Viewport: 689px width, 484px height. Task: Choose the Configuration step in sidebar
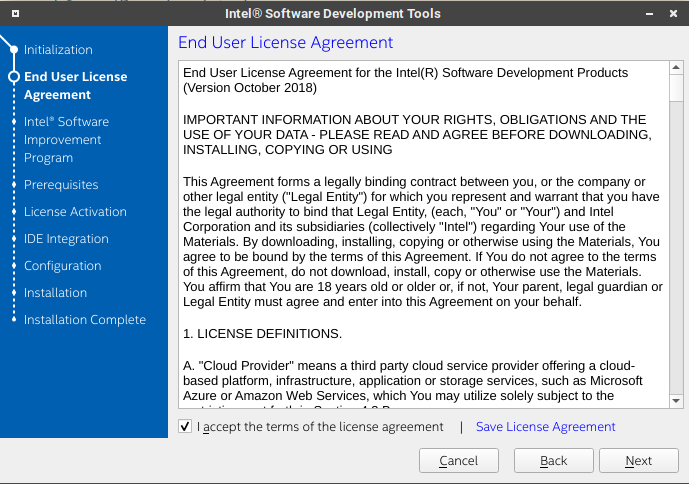(62, 266)
